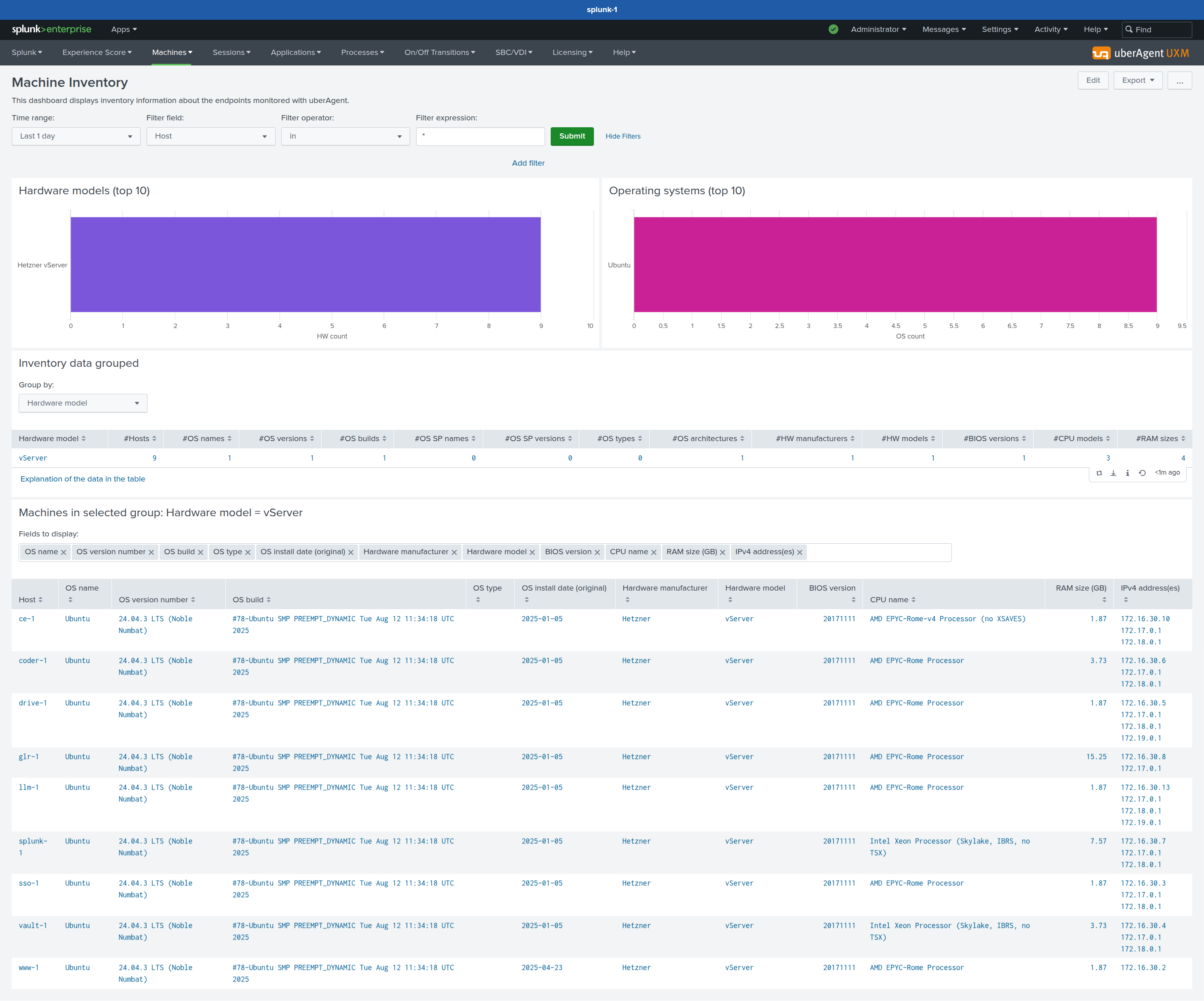Click RAM size value 15.25
1204x1001 pixels.
click(1096, 757)
